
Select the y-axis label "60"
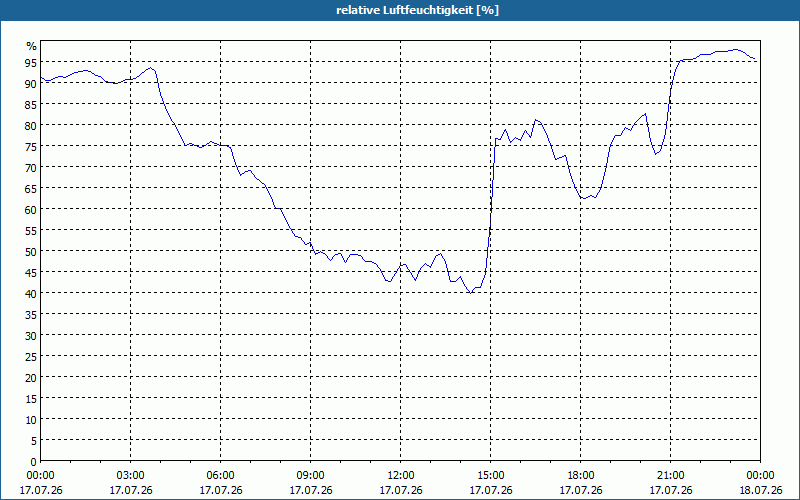pos(31,209)
